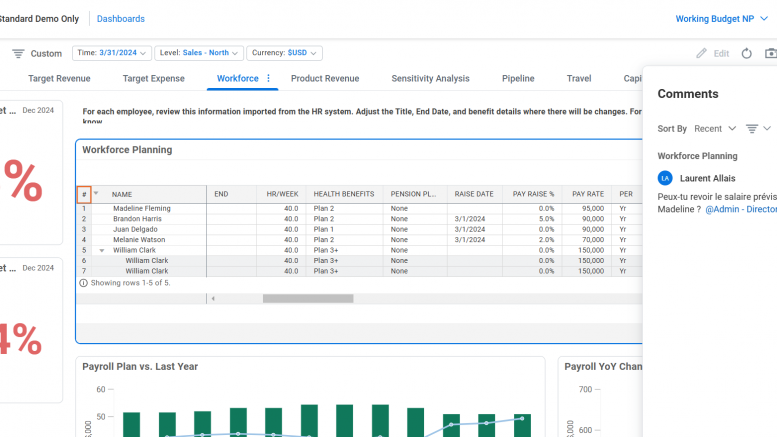Select the # row number column header

point(84,194)
